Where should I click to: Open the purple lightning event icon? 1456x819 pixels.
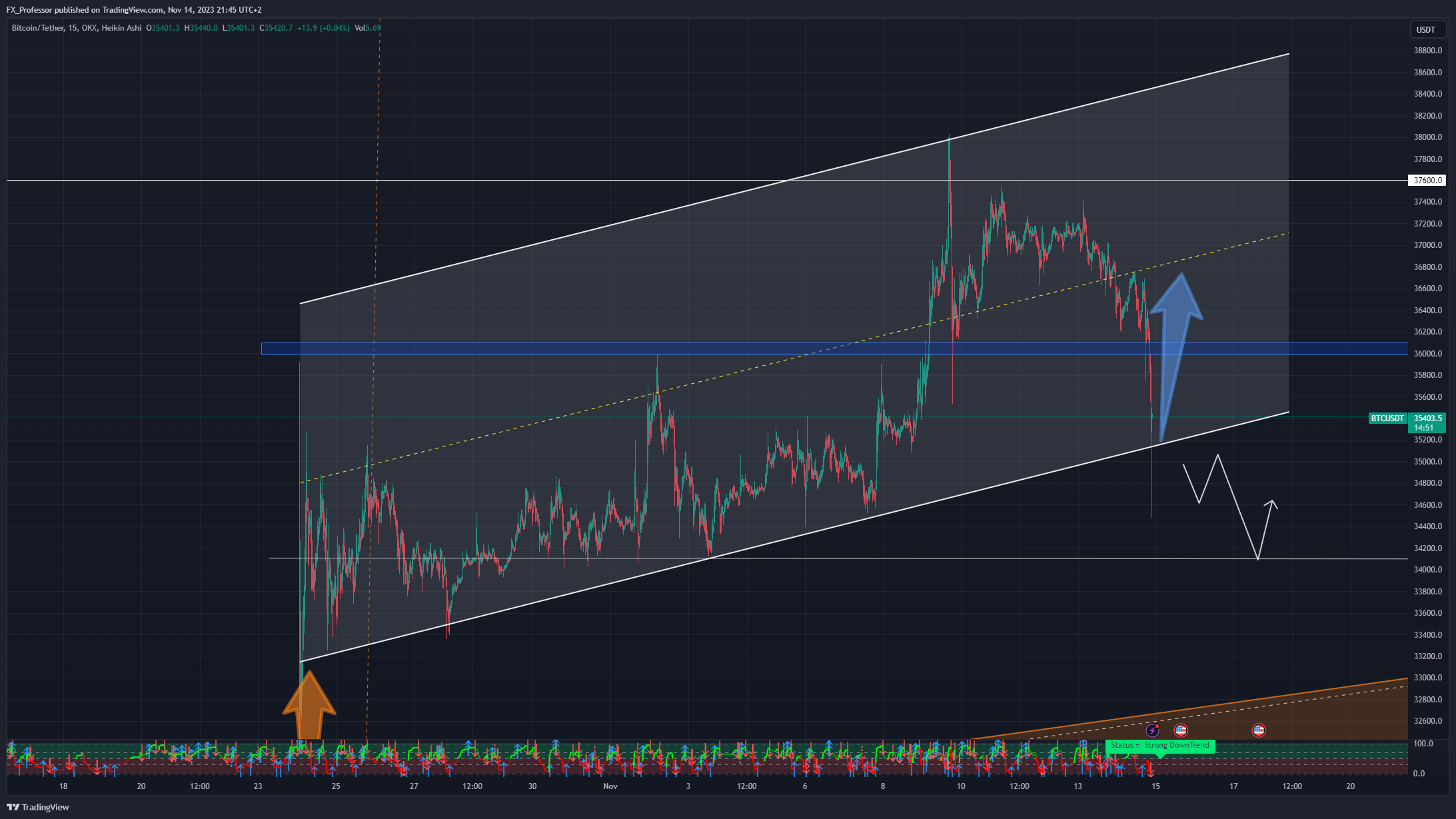click(1152, 730)
